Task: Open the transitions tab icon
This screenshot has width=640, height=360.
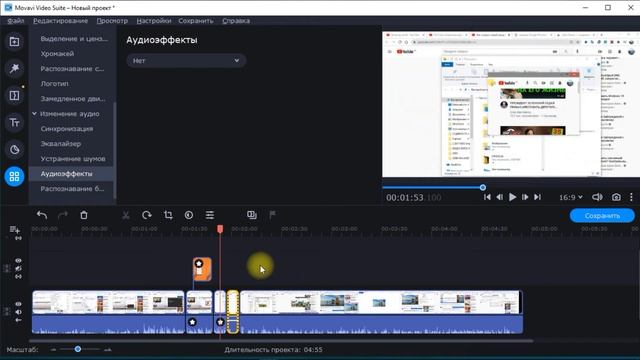Action: (x=14, y=96)
